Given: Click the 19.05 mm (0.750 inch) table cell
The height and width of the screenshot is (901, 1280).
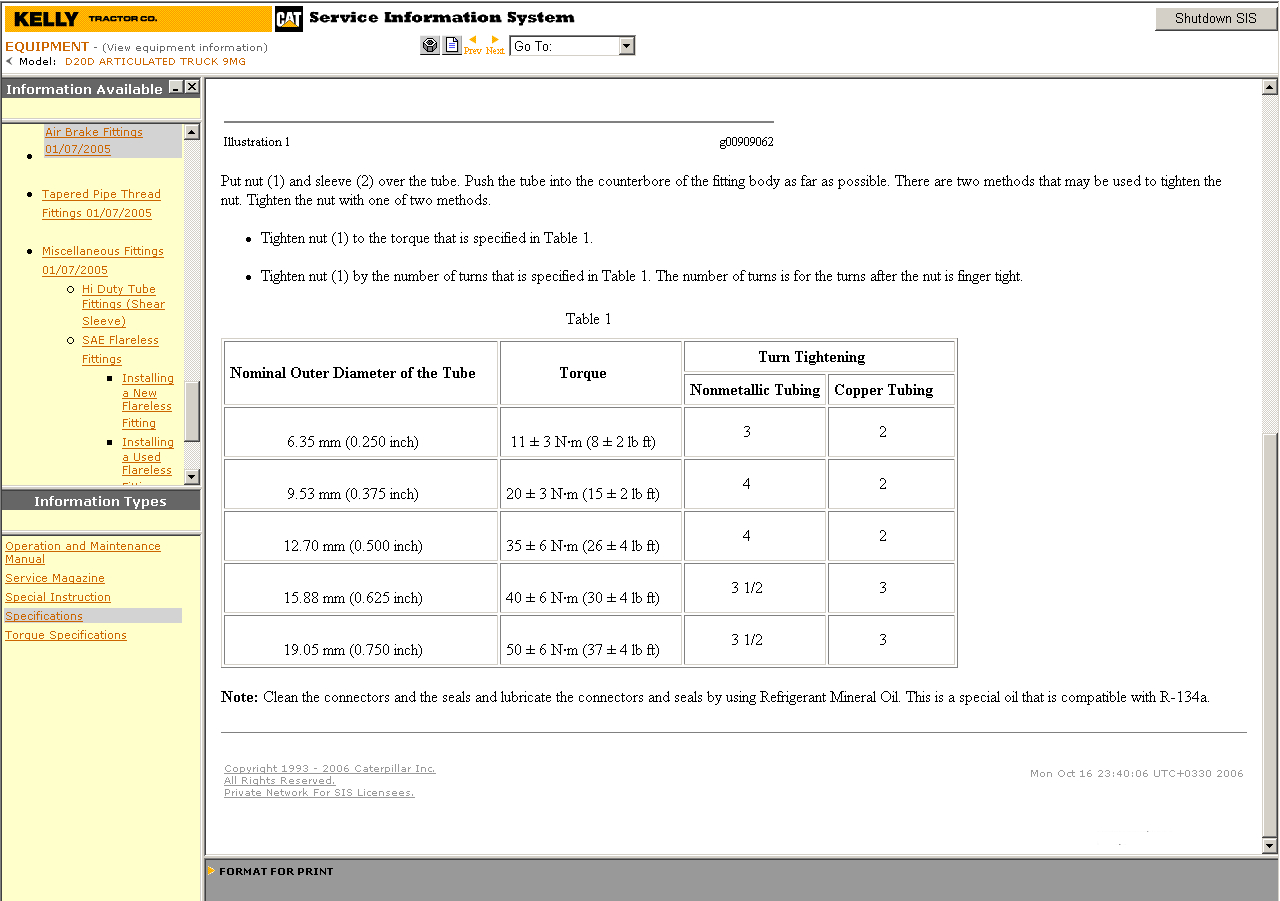Looking at the screenshot, I should click(x=361, y=640).
